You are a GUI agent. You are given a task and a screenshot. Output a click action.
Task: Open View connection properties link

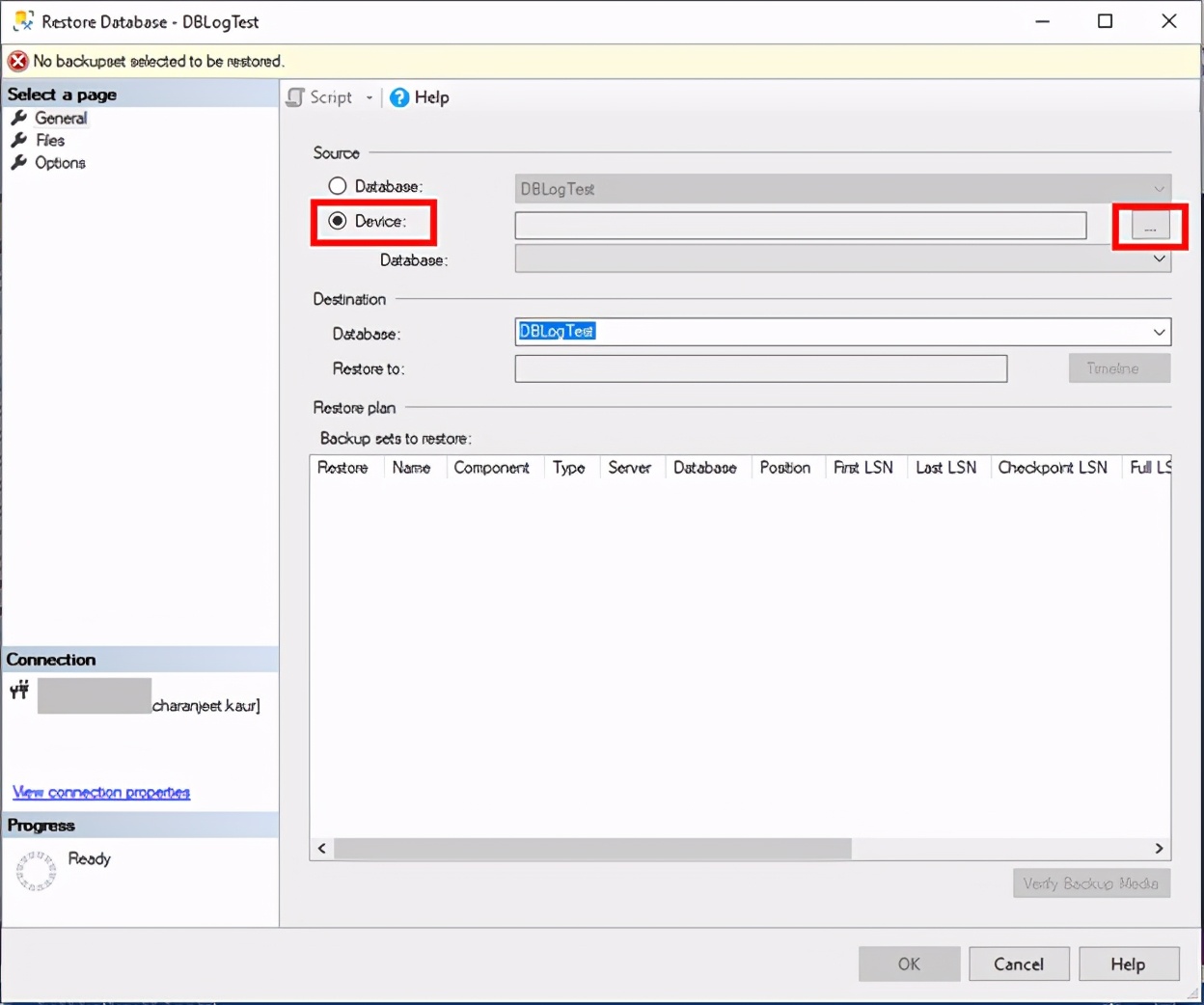point(101,792)
